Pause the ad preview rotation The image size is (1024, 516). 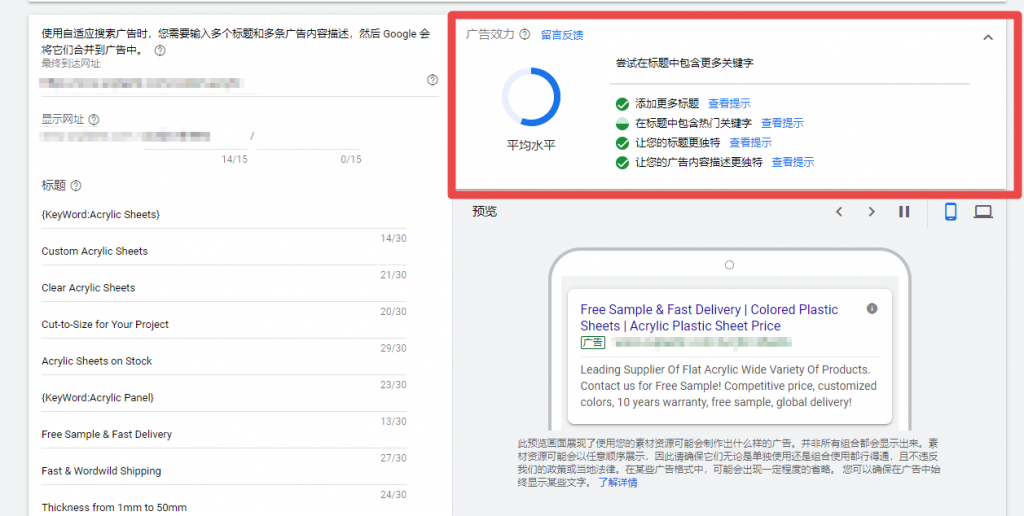(904, 212)
